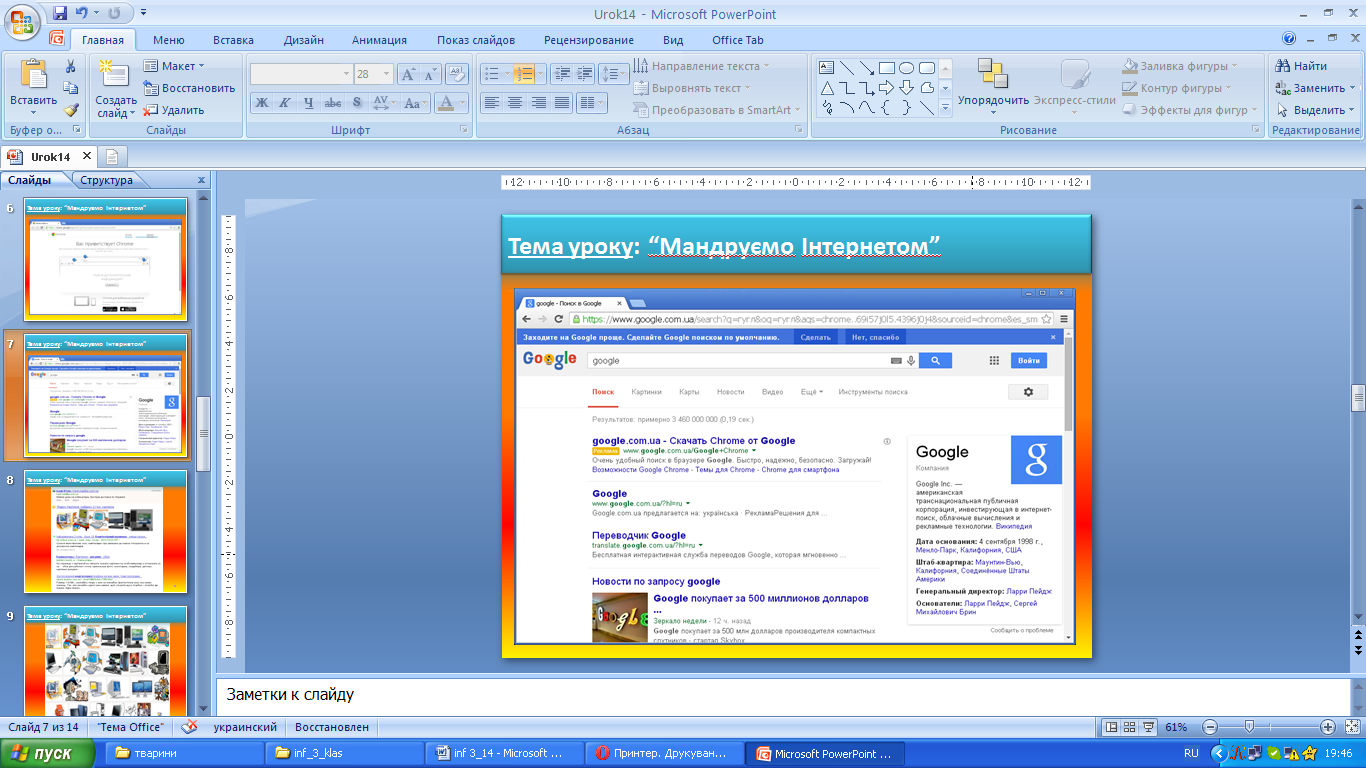
Task: Click the Заменить button
Action: [1315, 88]
